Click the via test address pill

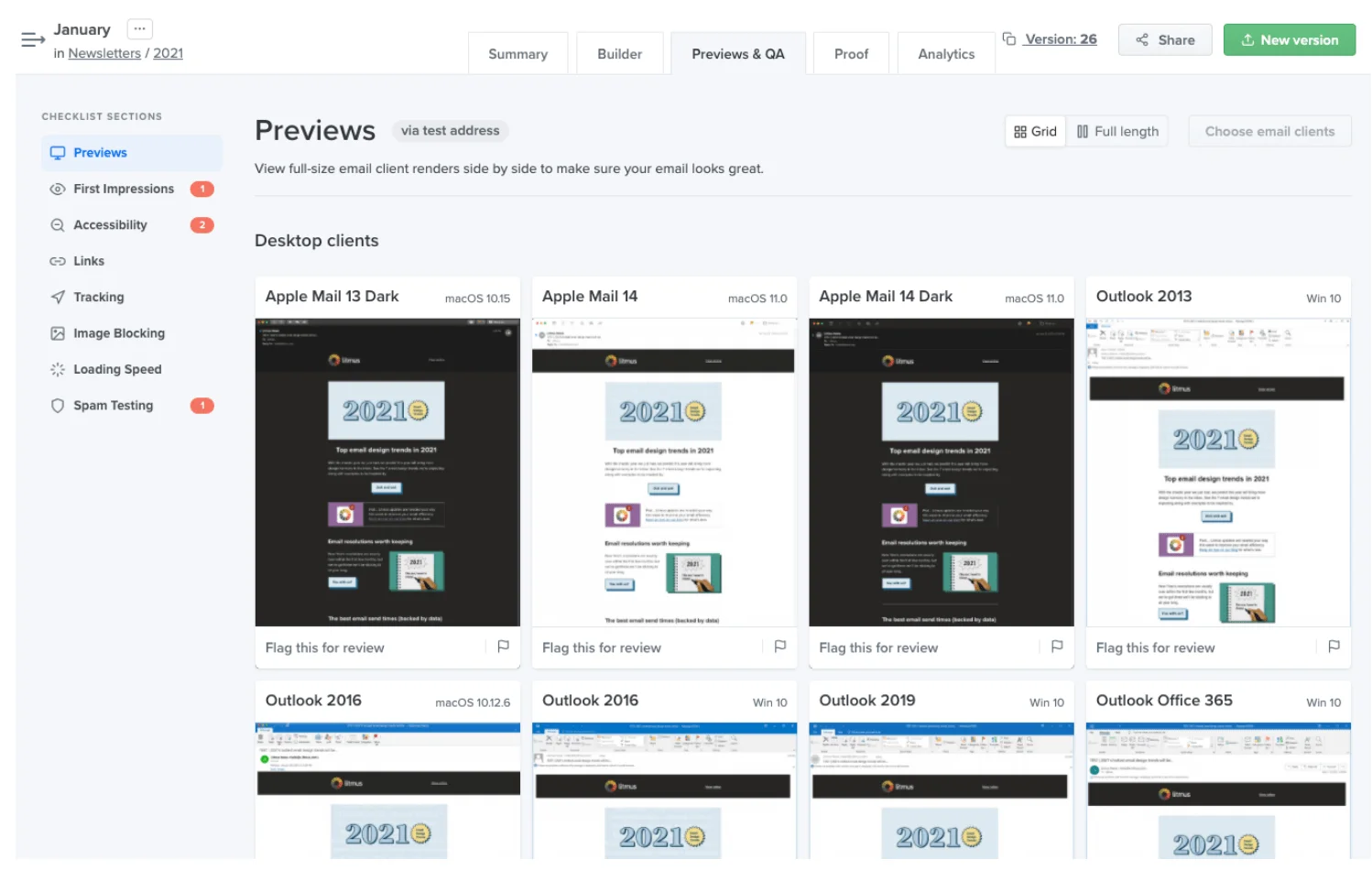point(450,131)
